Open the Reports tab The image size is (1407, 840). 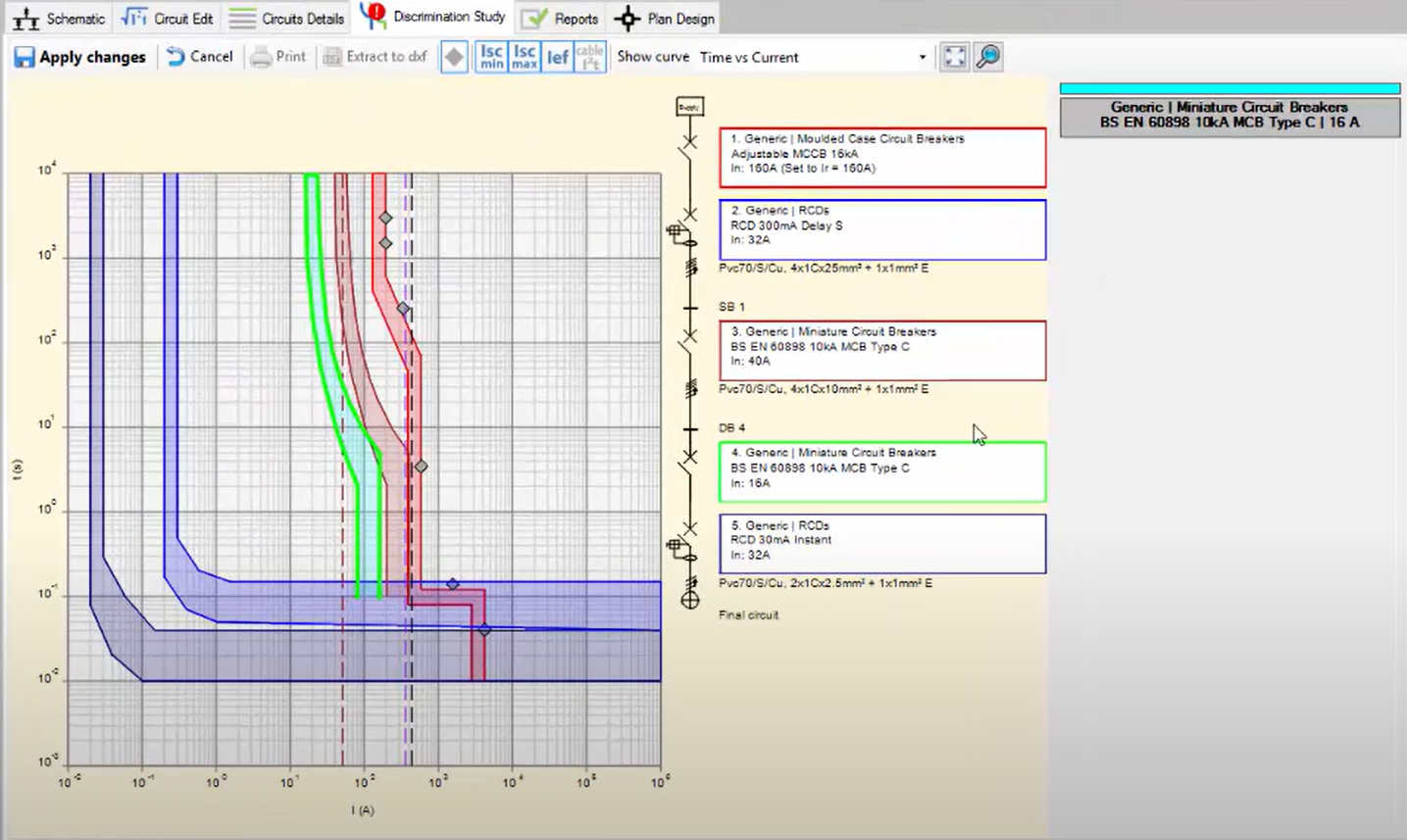pyautogui.click(x=560, y=19)
